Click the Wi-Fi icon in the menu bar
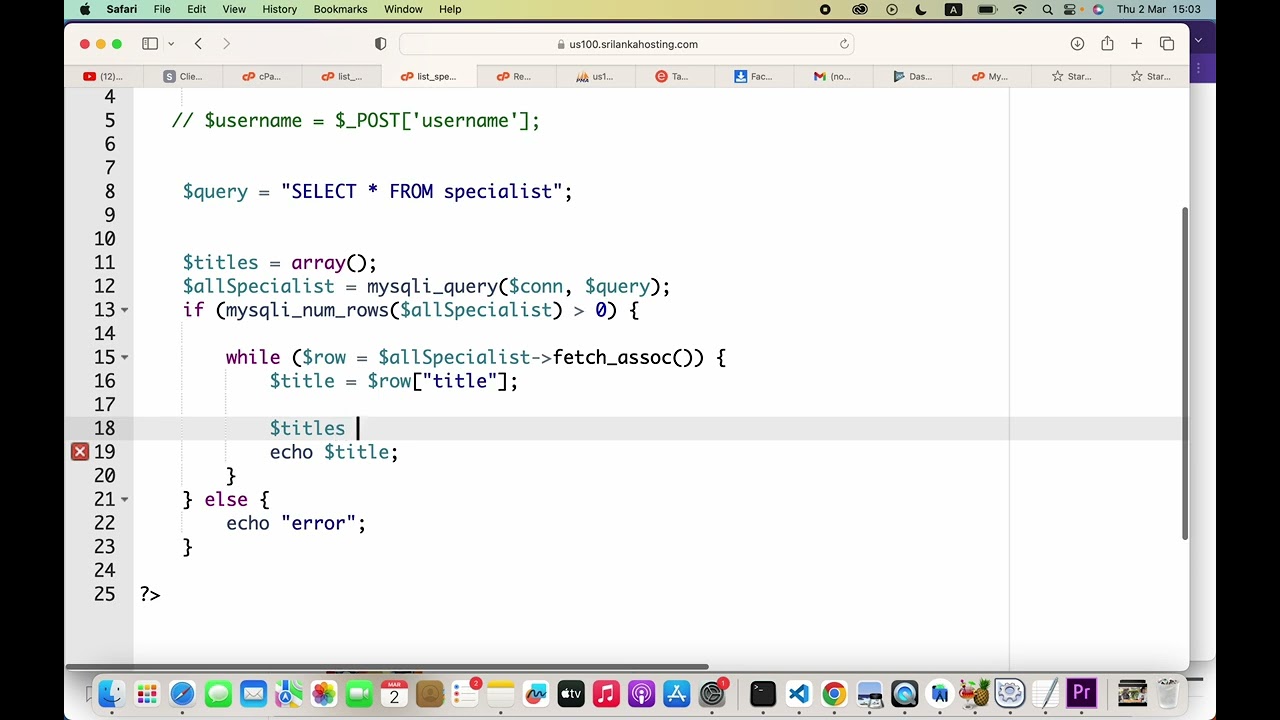The image size is (1280, 720). [x=1020, y=9]
